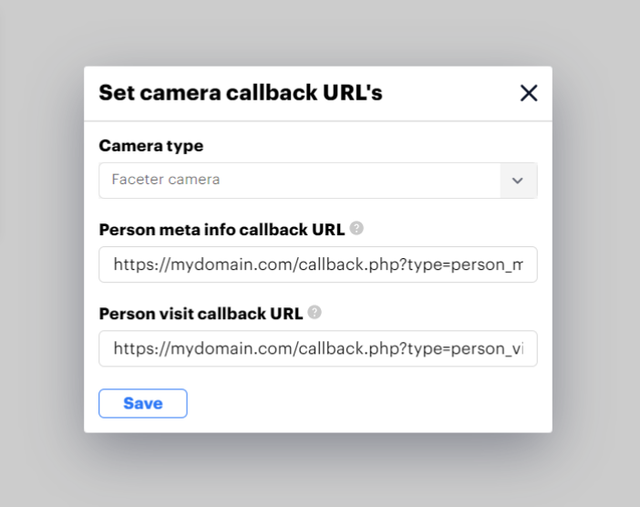Viewport: 640px width, 507px height.
Task: Select the Faceter camera placeholder text
Action: 166,180
